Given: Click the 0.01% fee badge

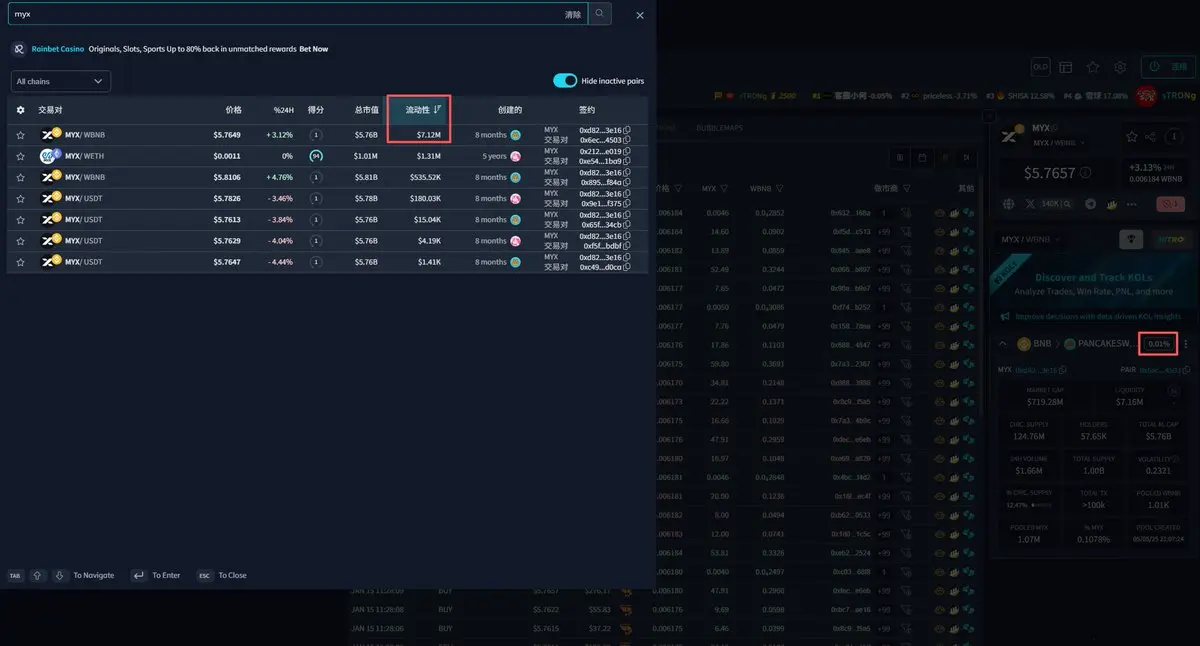Looking at the screenshot, I should pos(1158,344).
